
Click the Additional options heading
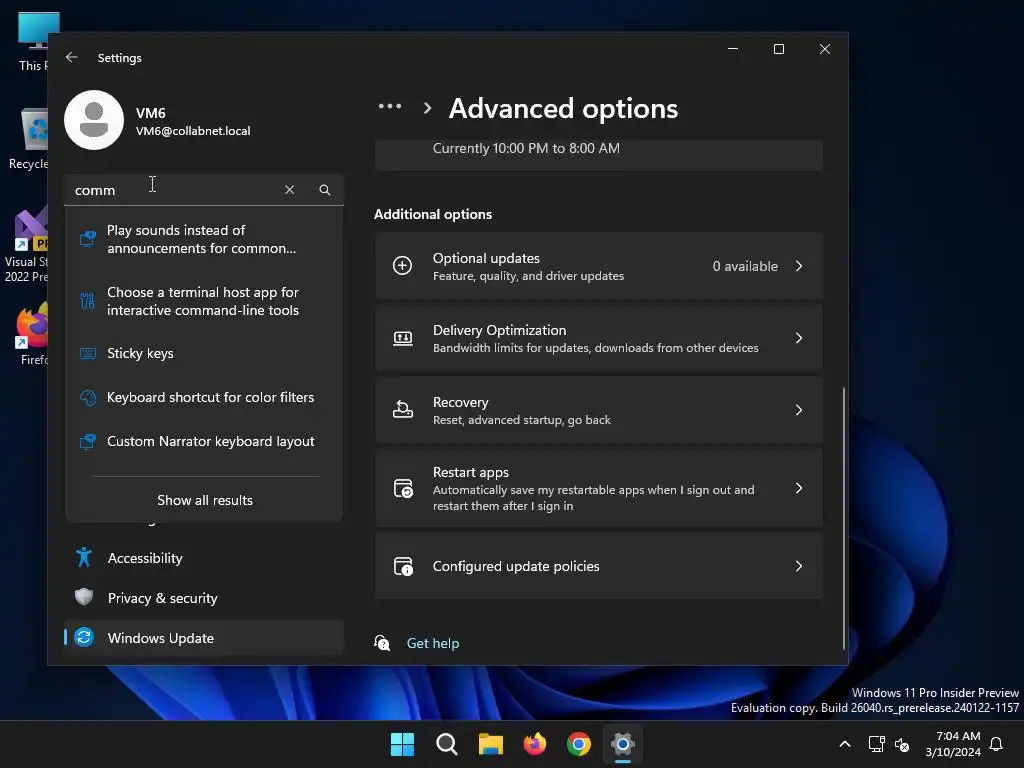pyautogui.click(x=433, y=214)
